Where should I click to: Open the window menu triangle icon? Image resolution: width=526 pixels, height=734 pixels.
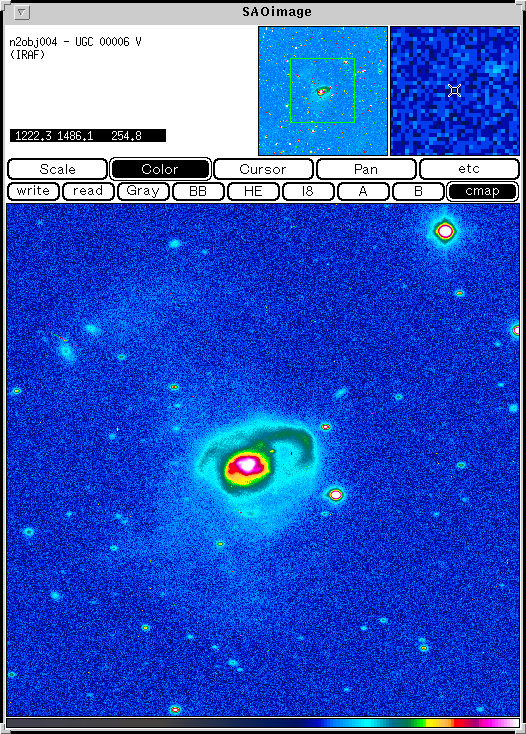pyautogui.click(x=22, y=12)
